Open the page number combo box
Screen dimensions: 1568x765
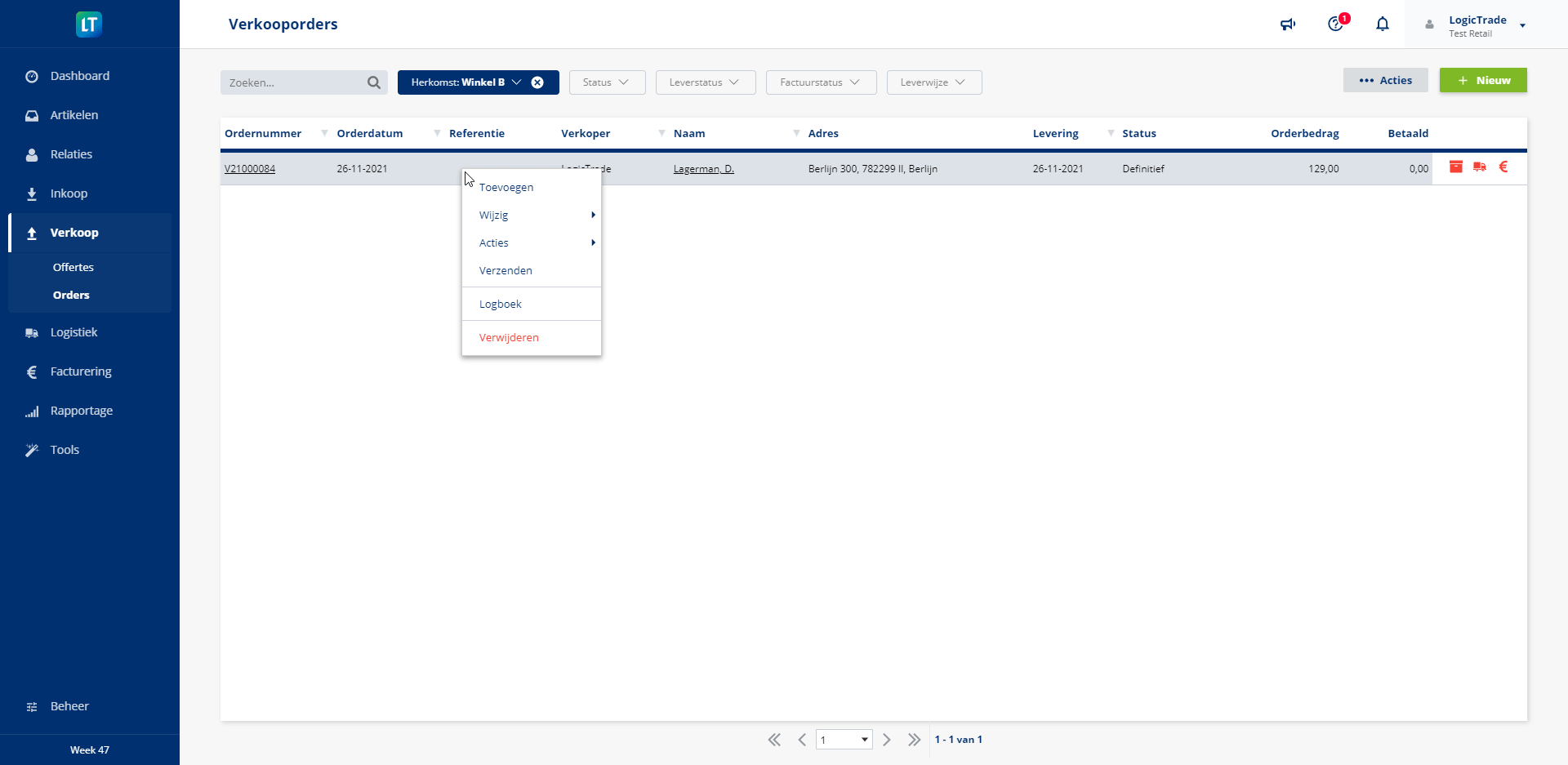(844, 740)
